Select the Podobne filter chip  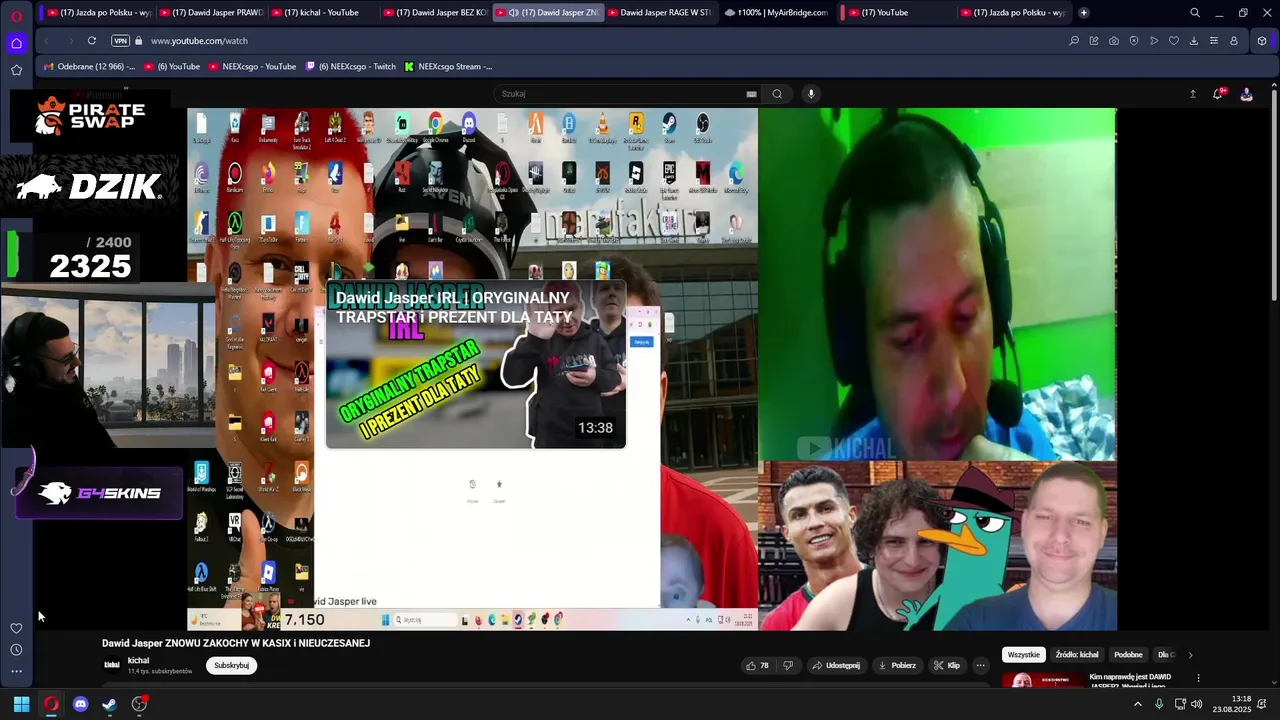[1128, 655]
